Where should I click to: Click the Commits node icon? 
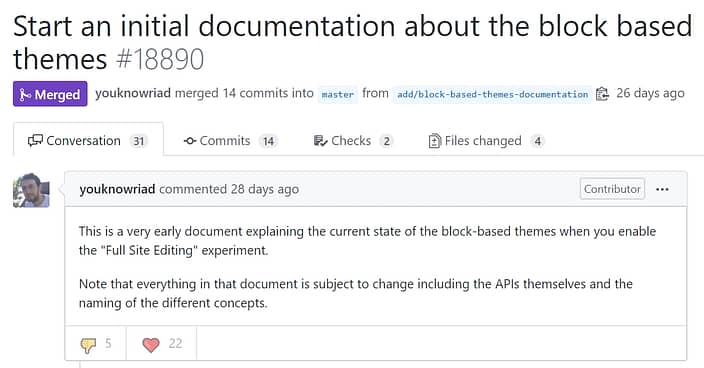[x=190, y=141]
